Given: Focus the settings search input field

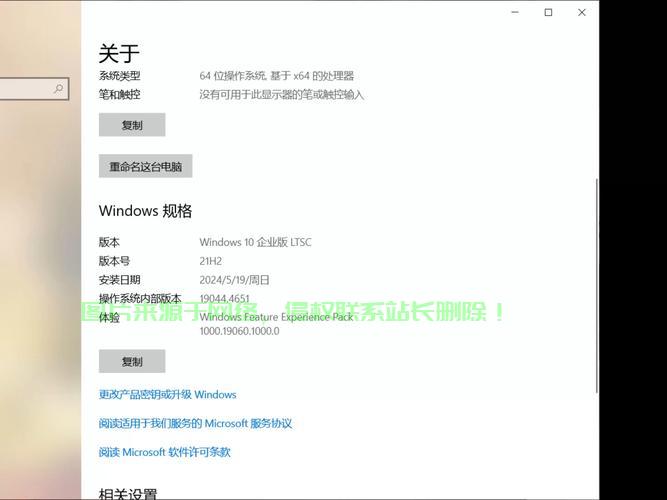Looking at the screenshot, I should (x=33, y=89).
